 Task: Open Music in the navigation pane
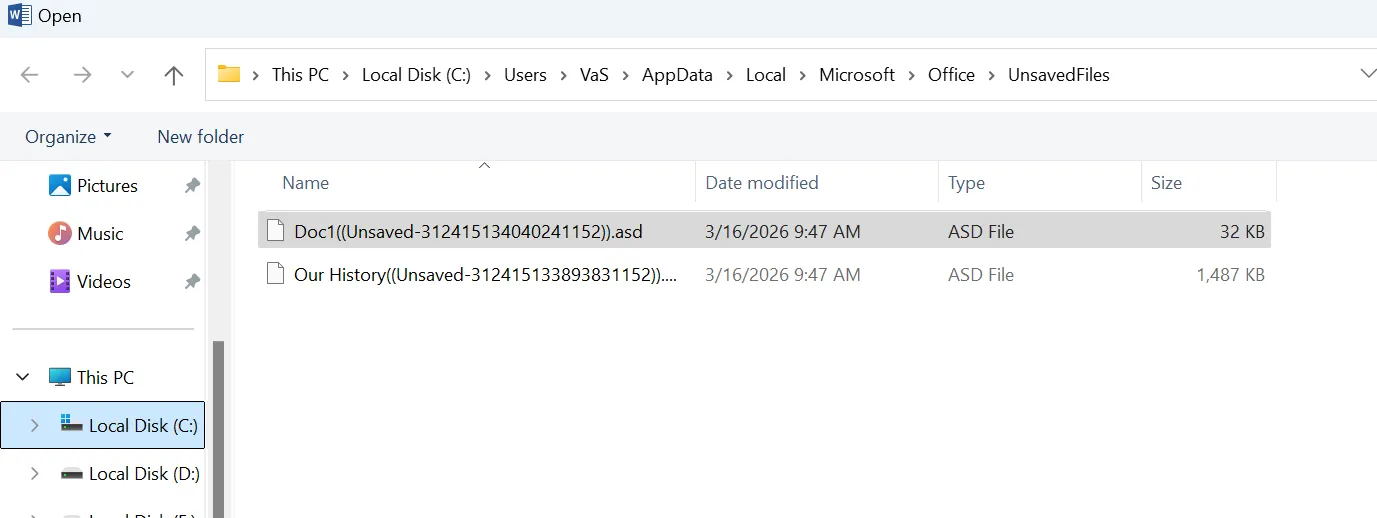click(100, 234)
